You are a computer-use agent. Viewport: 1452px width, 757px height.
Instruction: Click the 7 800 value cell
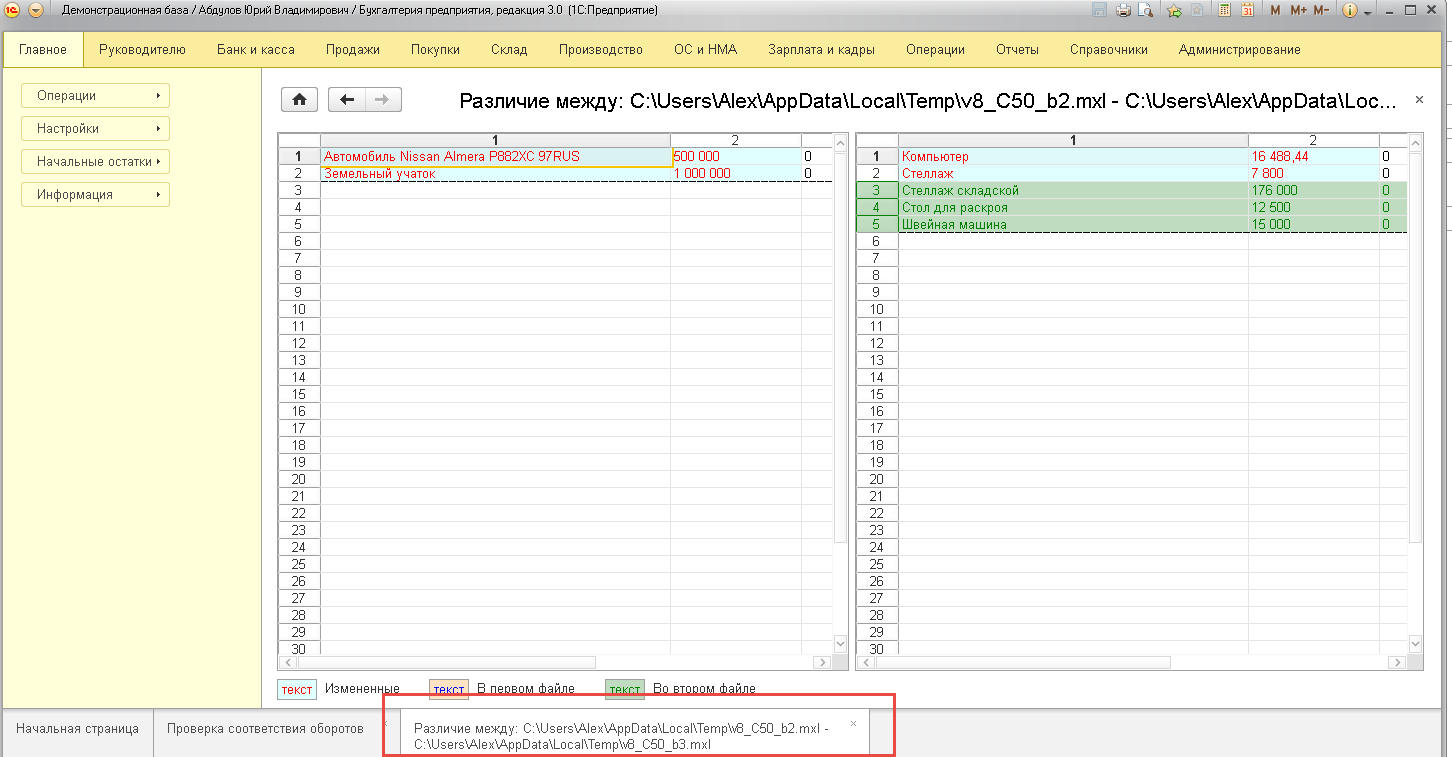pyautogui.click(x=1314, y=173)
